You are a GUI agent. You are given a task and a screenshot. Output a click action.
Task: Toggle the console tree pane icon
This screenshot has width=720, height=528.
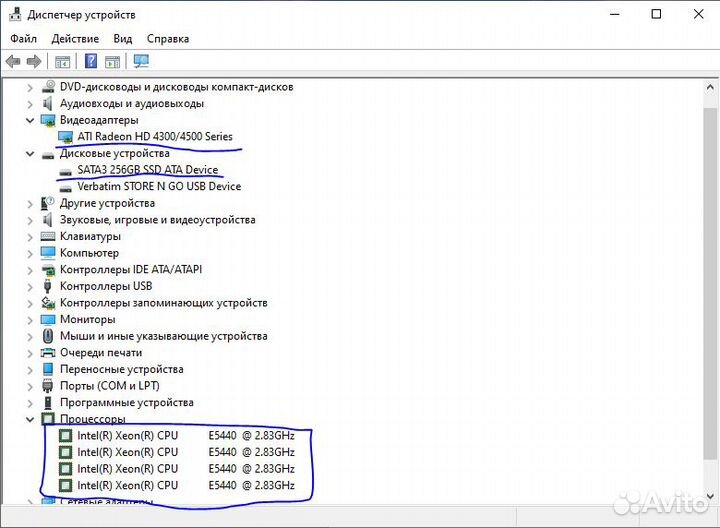(x=62, y=61)
